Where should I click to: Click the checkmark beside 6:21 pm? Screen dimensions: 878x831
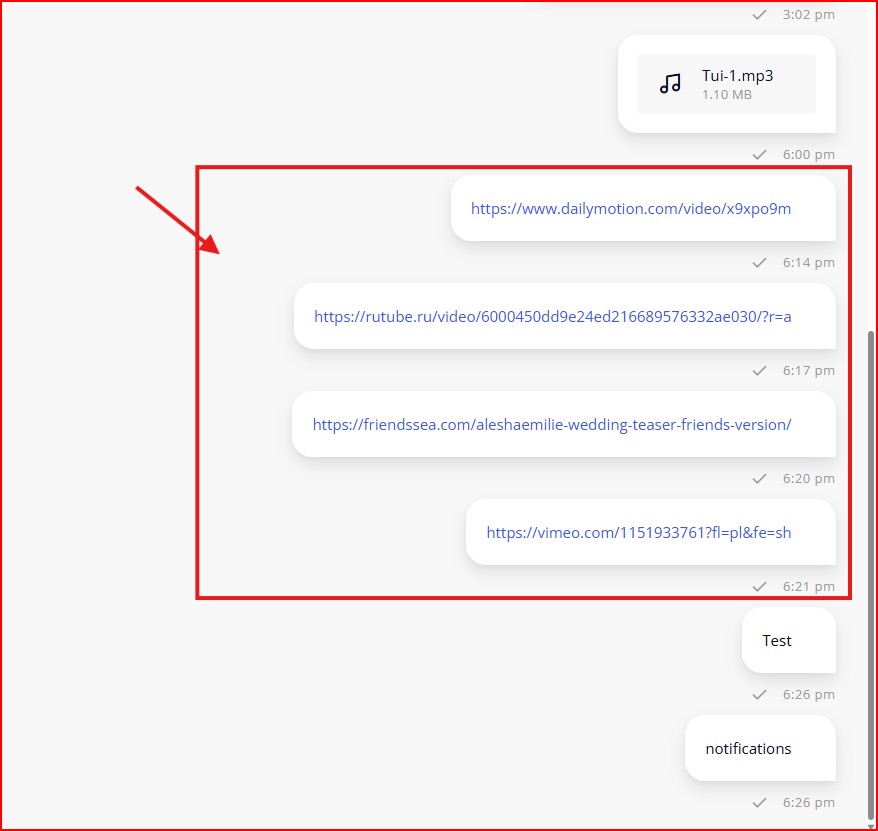(x=760, y=587)
